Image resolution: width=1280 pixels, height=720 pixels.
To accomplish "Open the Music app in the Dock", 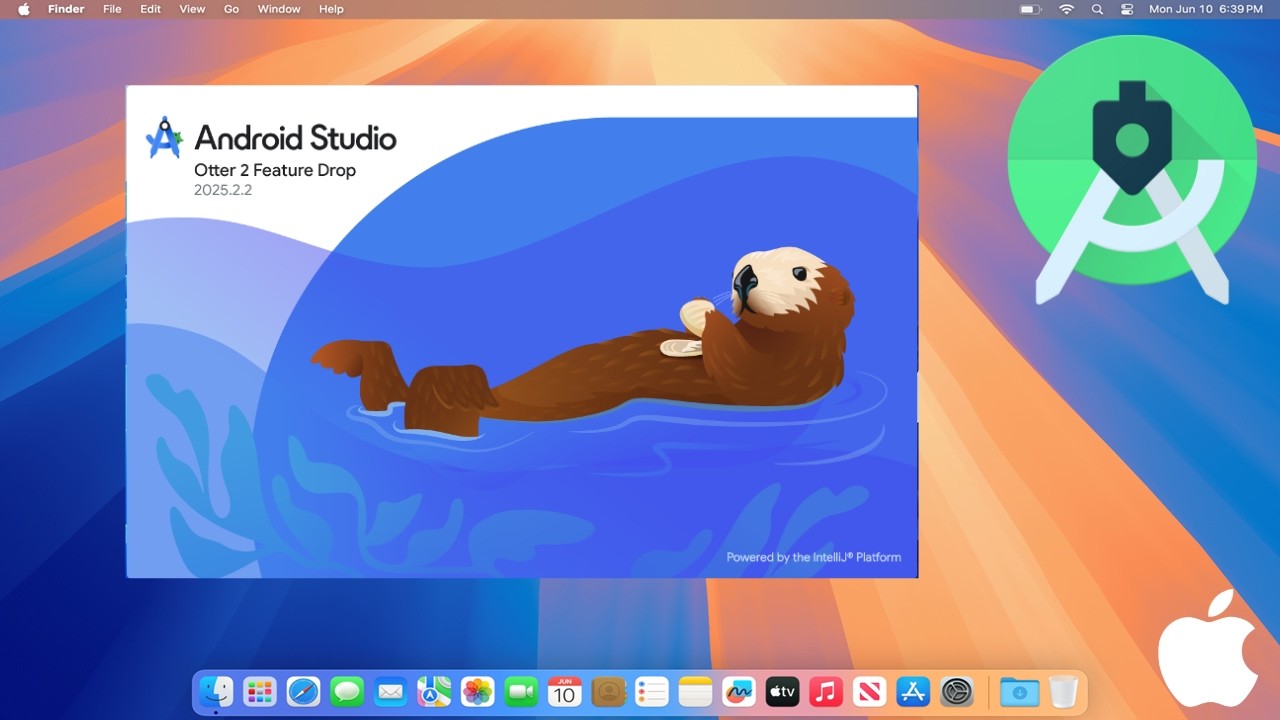I will 826,691.
